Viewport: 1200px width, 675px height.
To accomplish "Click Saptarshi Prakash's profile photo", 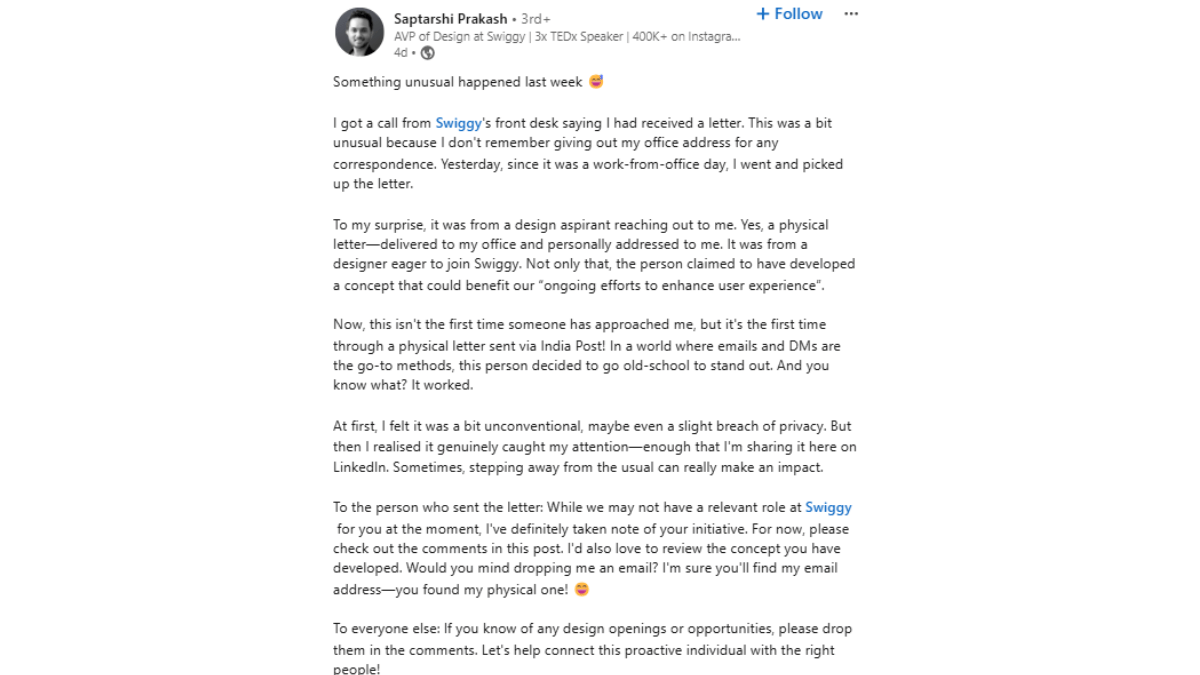I will 359,32.
